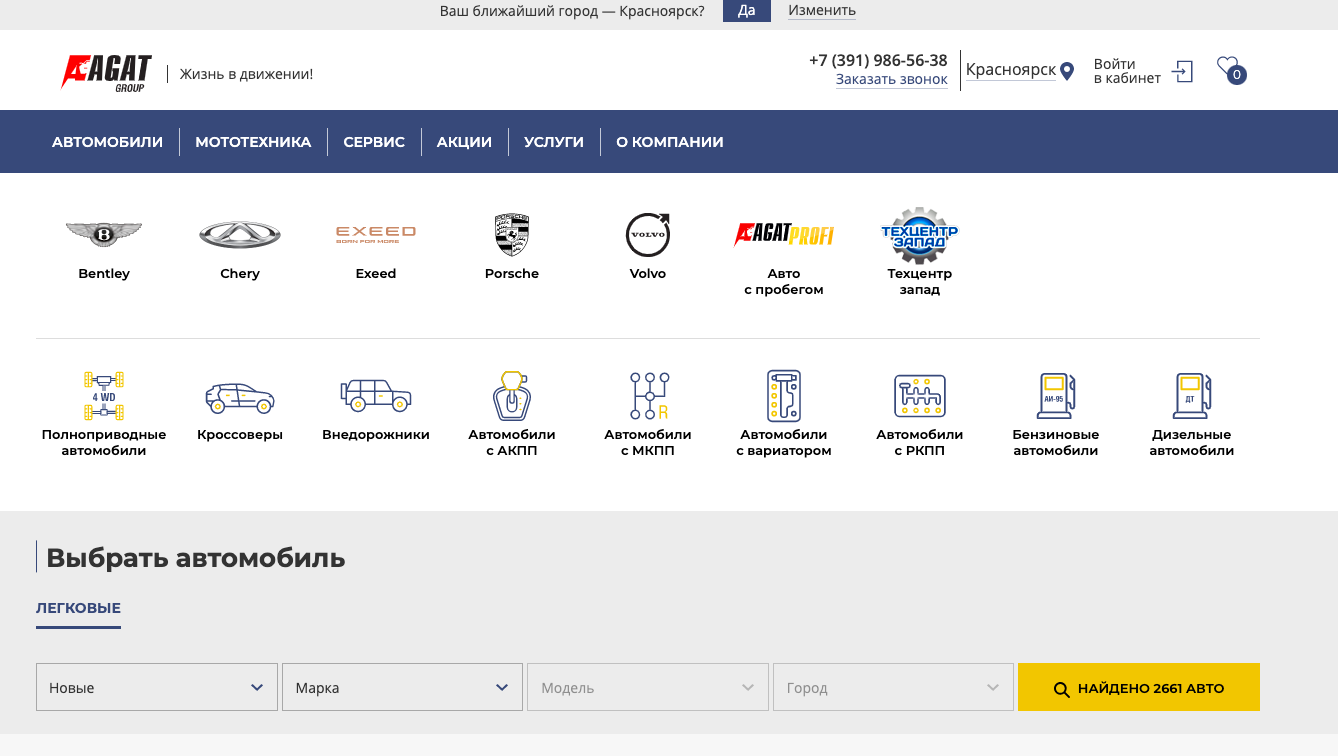Click the Кроссоверы text label
The width and height of the screenshot is (1338, 756).
coord(240,434)
